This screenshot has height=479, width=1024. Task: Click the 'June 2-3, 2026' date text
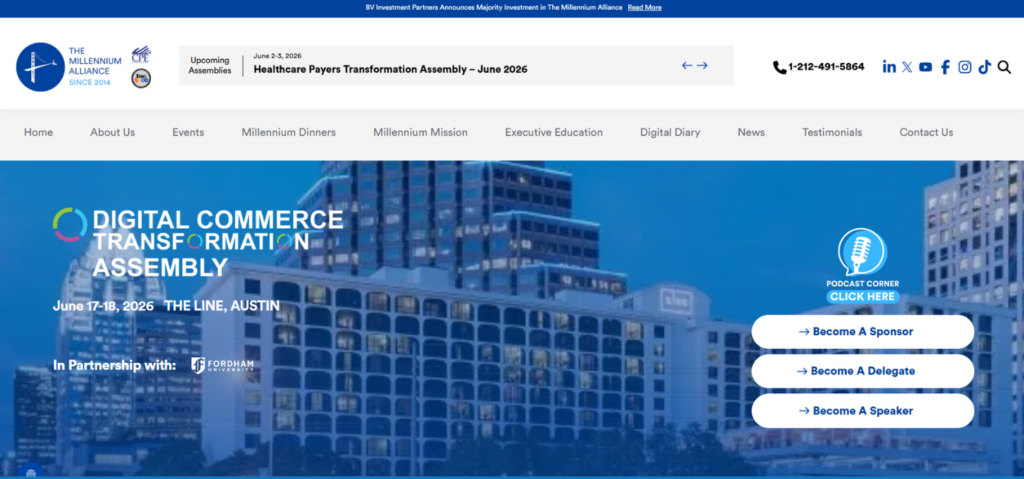click(x=278, y=56)
